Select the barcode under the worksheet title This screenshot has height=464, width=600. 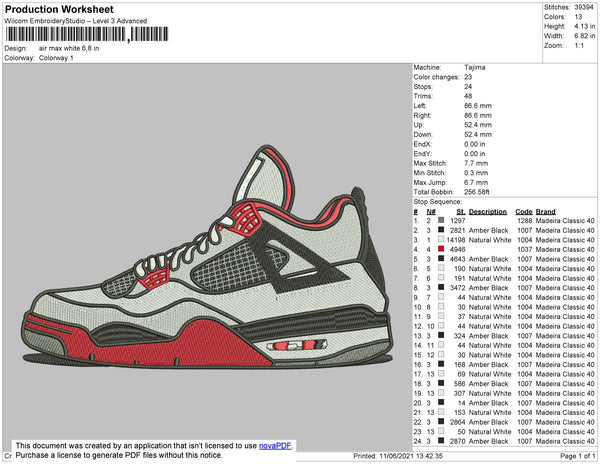click(87, 34)
